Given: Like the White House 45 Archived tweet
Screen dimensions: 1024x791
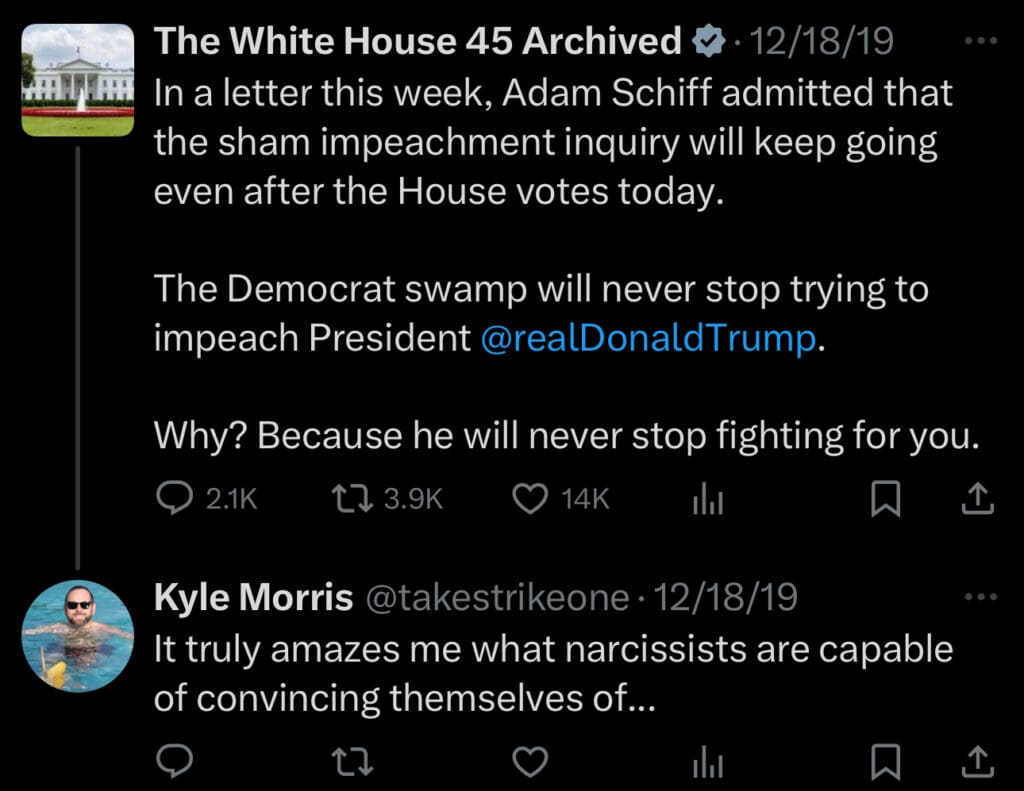Looking at the screenshot, I should (530, 499).
